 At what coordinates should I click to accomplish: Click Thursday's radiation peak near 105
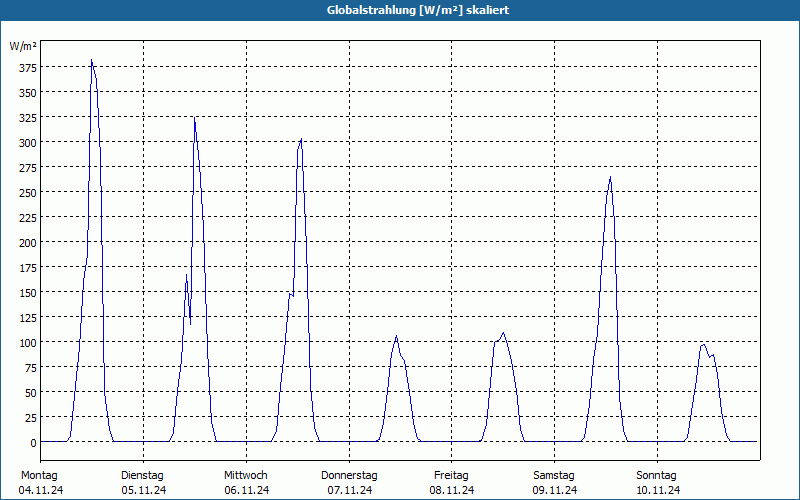[396, 336]
